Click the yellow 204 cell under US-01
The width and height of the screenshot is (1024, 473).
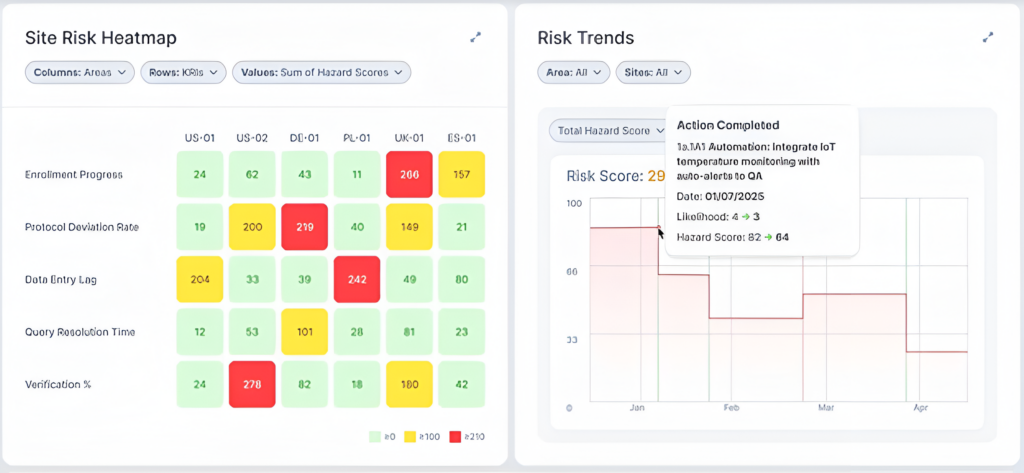[200, 279]
